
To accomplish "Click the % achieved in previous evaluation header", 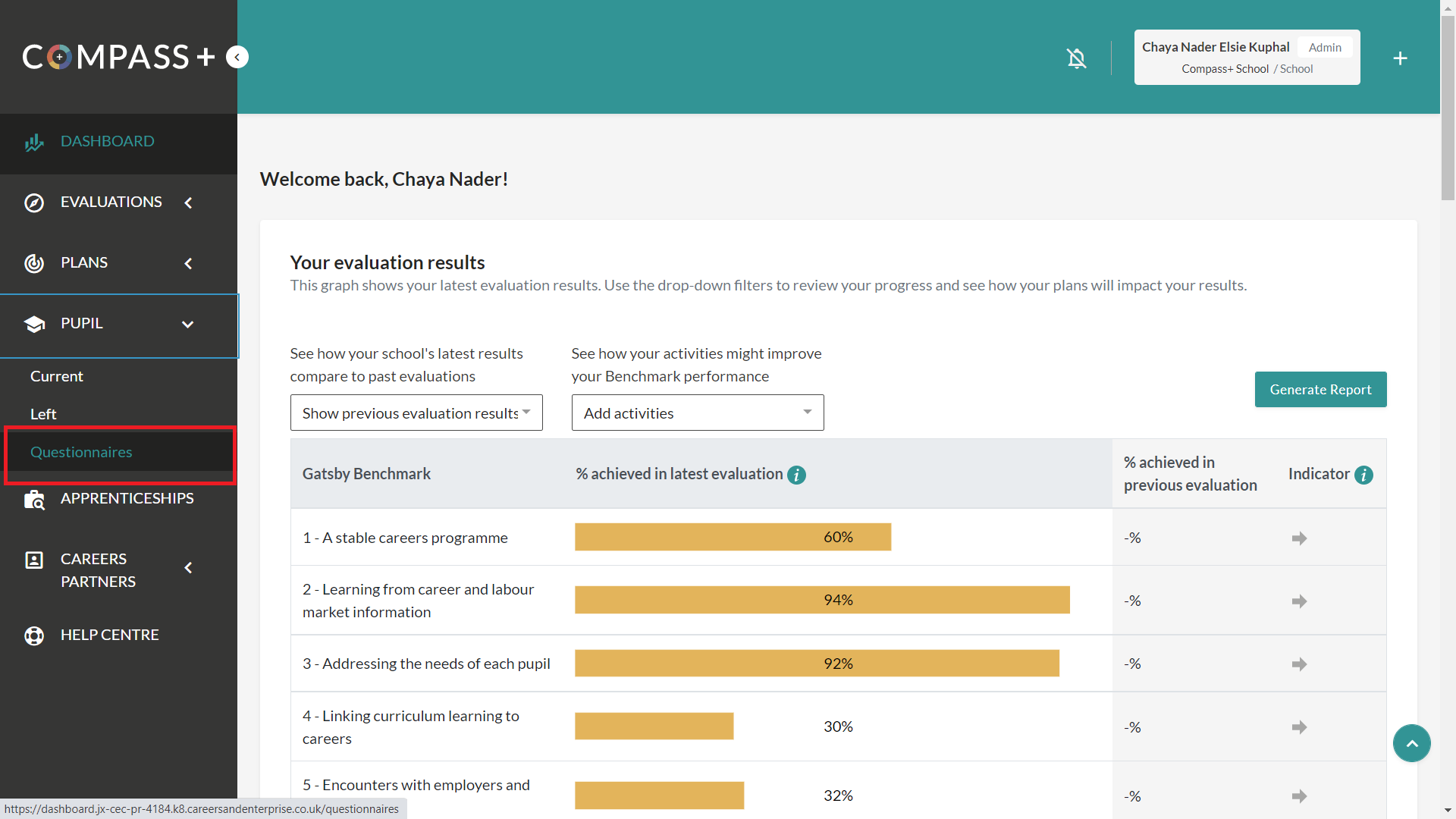I will pyautogui.click(x=1191, y=474).
